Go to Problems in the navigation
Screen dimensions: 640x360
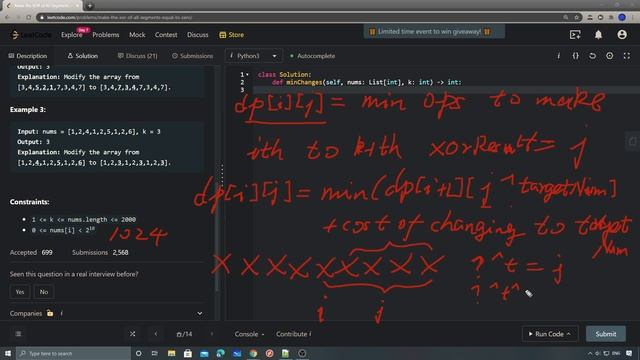[x=106, y=35]
